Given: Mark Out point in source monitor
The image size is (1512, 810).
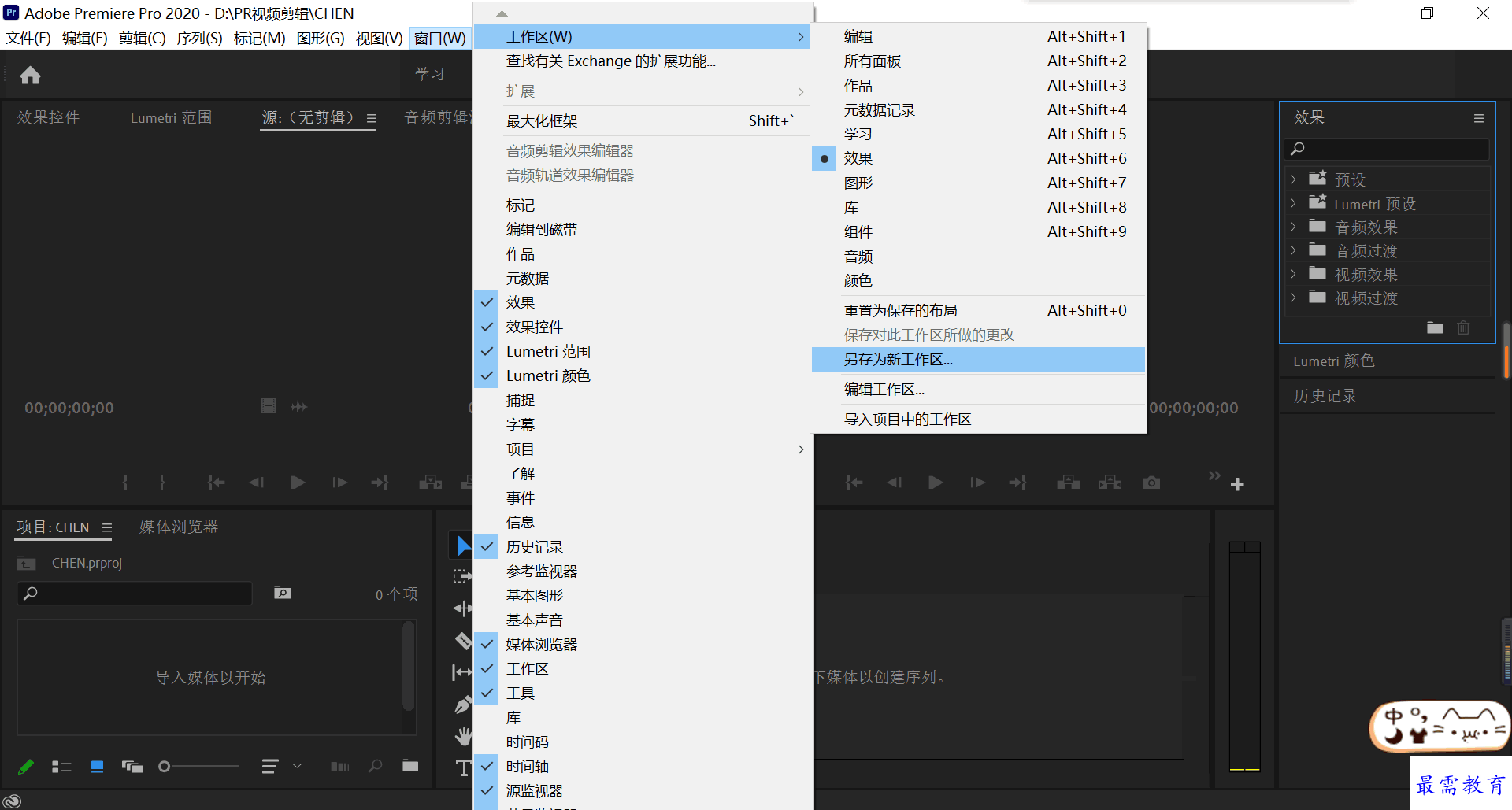Looking at the screenshot, I should (162, 483).
